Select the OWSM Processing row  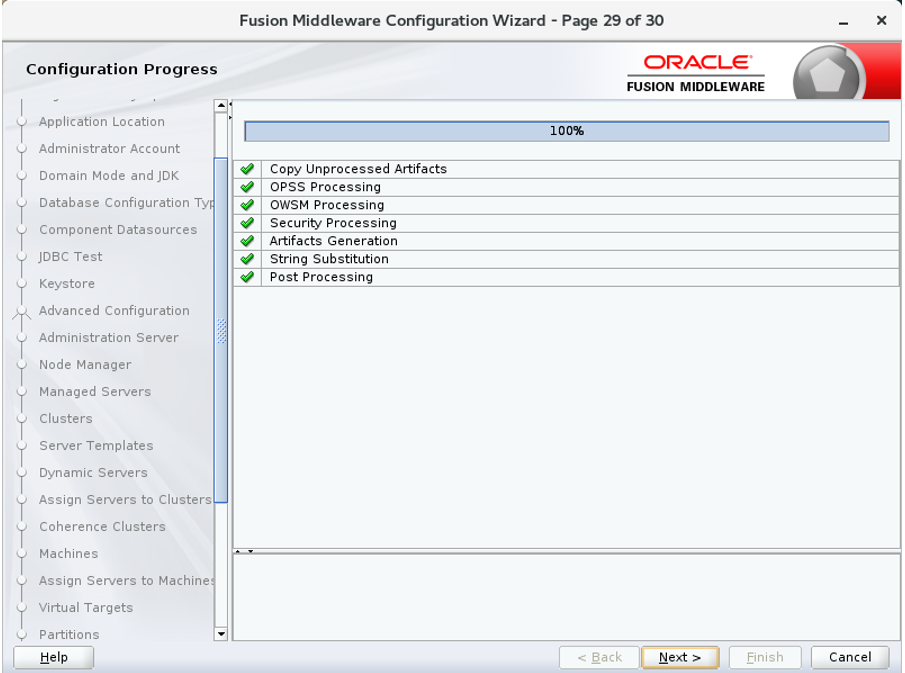click(x=567, y=205)
